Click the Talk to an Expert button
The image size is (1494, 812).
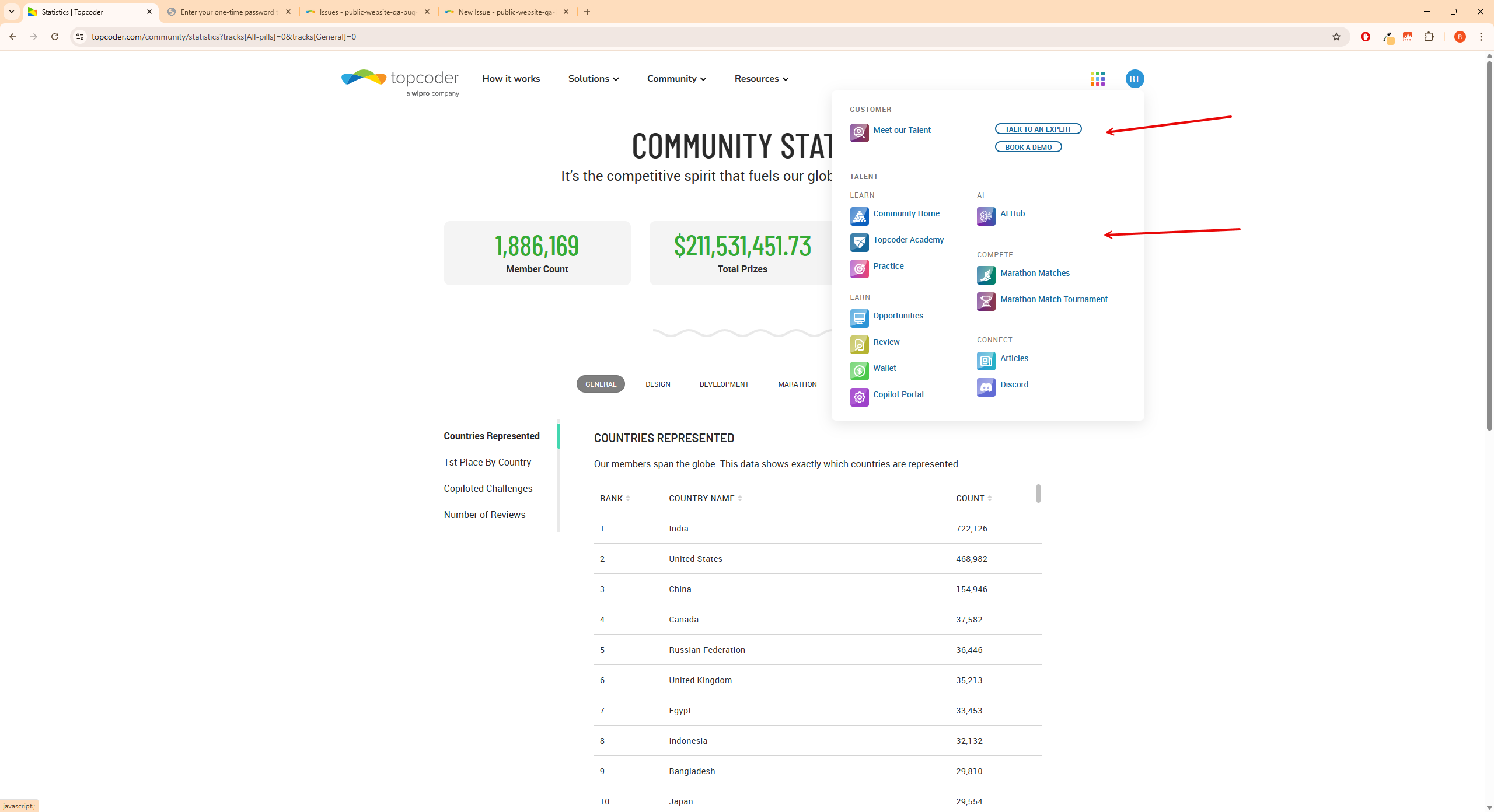[x=1038, y=129]
